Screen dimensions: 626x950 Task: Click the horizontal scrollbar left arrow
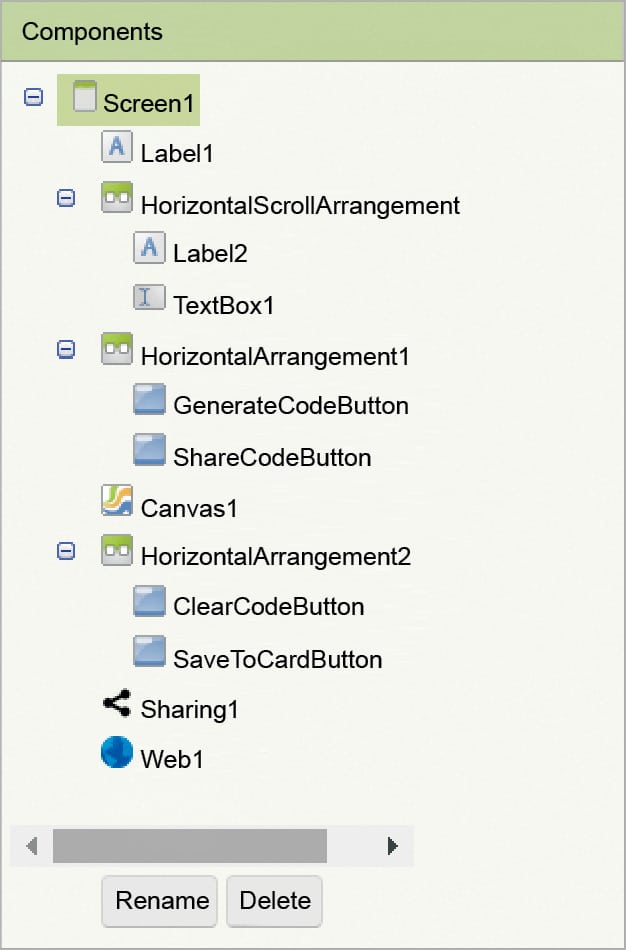click(x=32, y=846)
